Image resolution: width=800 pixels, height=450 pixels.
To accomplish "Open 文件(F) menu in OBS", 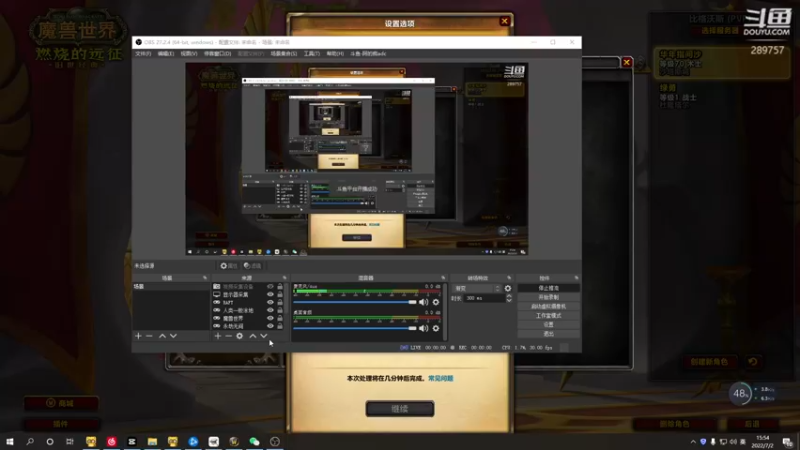I will click(x=143, y=54).
